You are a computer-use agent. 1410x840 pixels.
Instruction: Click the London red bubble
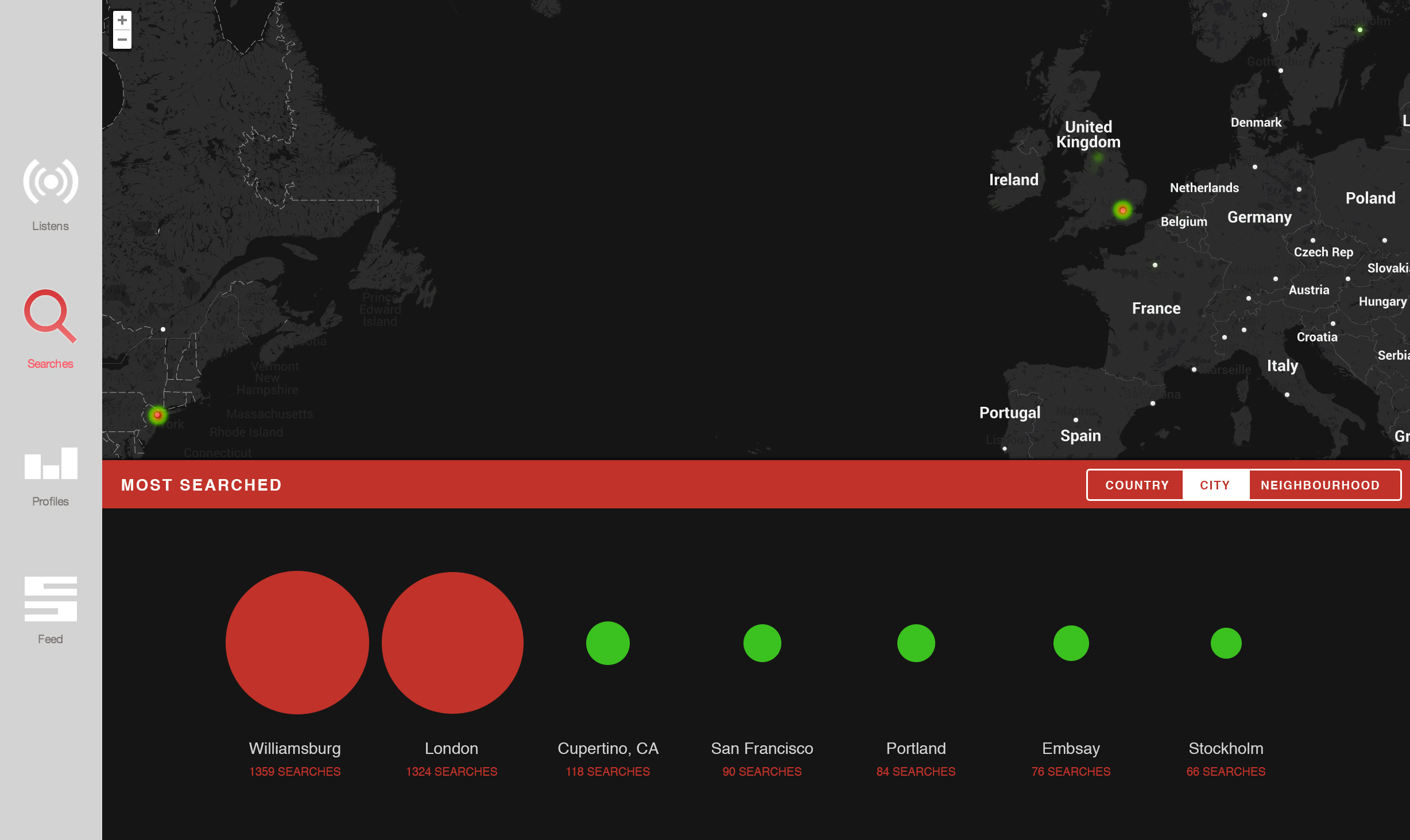pyautogui.click(x=452, y=643)
